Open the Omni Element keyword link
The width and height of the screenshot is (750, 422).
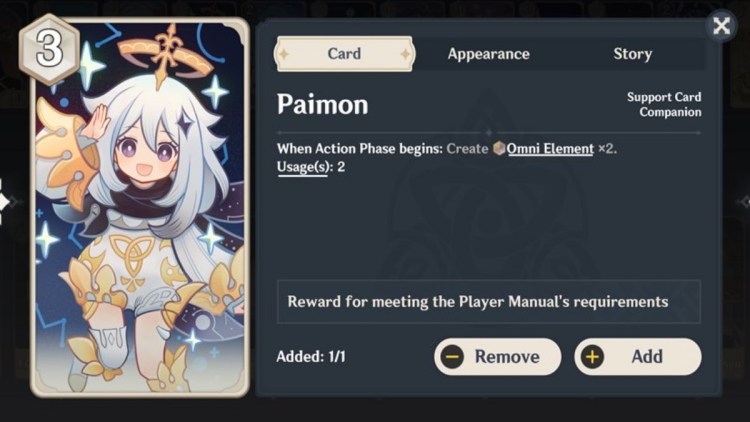pyautogui.click(x=550, y=149)
